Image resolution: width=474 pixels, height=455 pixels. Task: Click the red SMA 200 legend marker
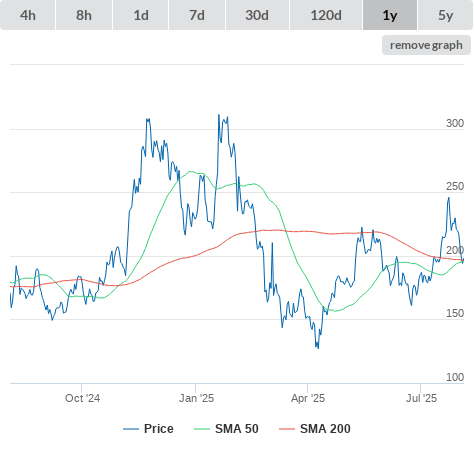tap(287, 429)
